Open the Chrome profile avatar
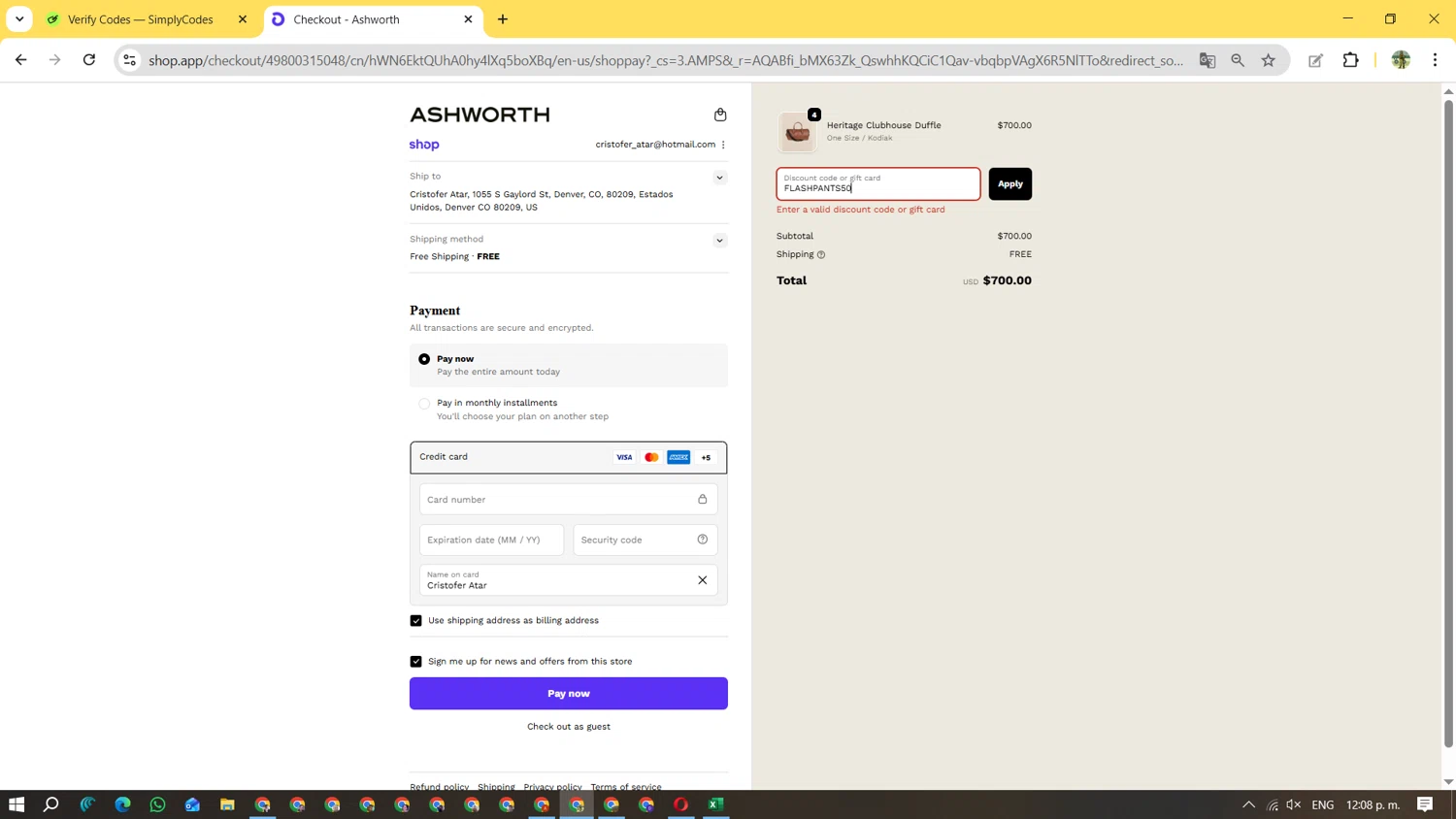The image size is (1456, 819). (x=1401, y=60)
